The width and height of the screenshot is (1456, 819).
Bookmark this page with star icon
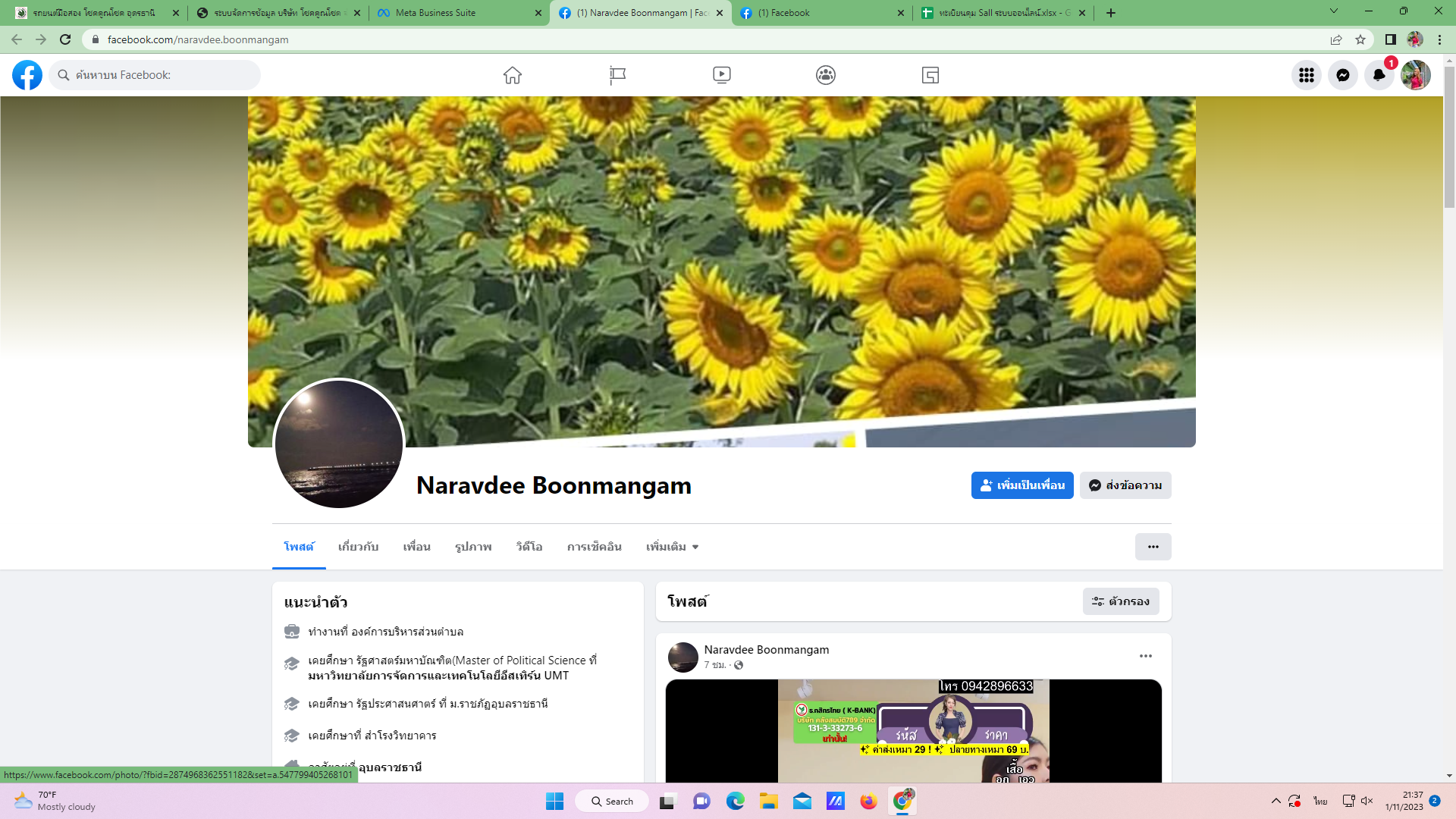click(1360, 39)
